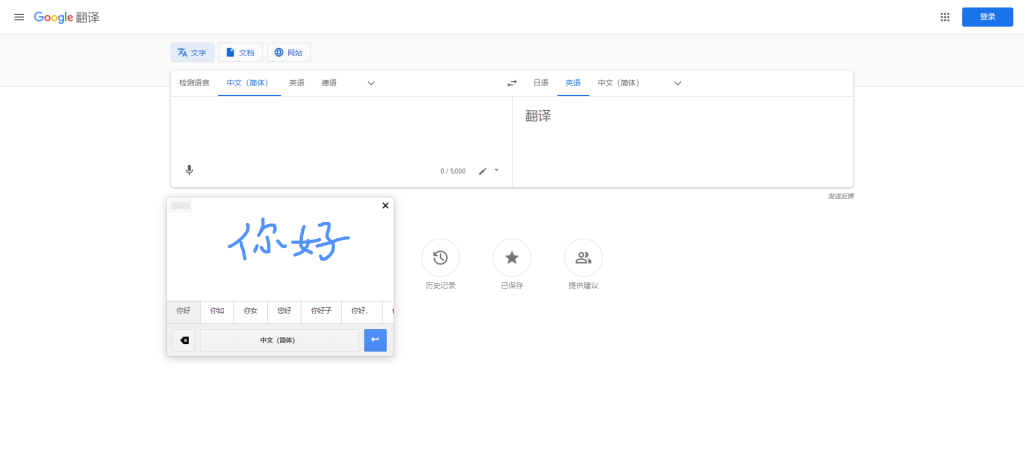Image resolution: width=1024 pixels, height=470 pixels.
Task: Choose handwriting suggestion 你如
Action: click(217, 311)
